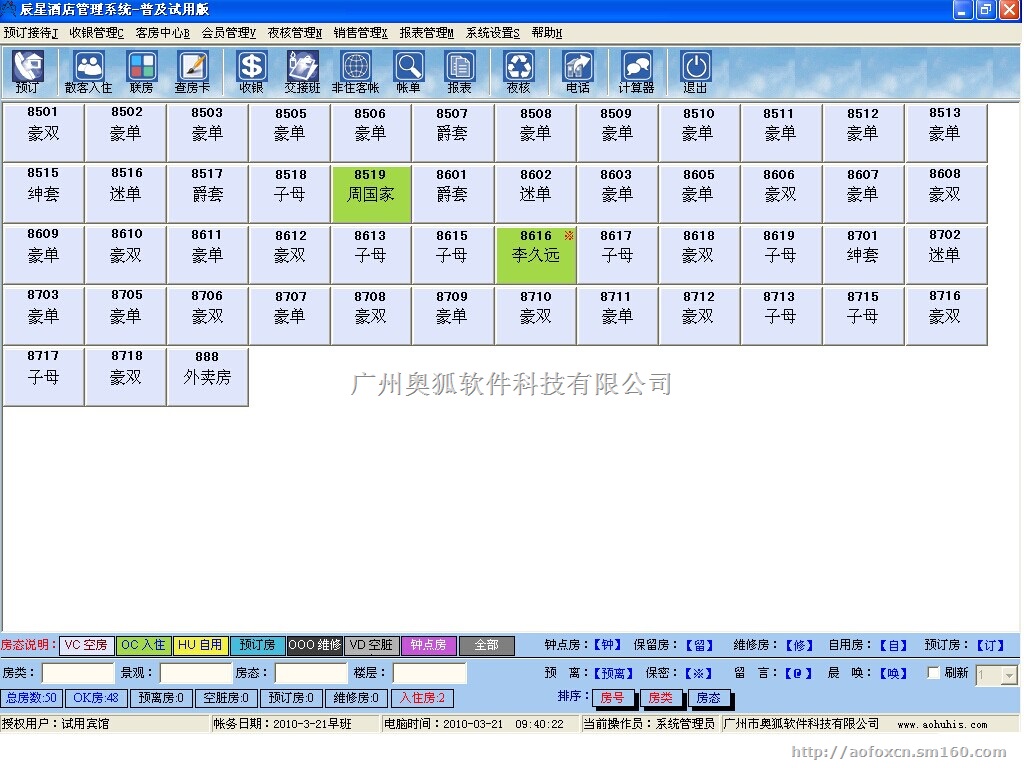The height and width of the screenshot is (768, 1024).
Task: Open the 楼层 floor filter field
Action: pos(429,673)
